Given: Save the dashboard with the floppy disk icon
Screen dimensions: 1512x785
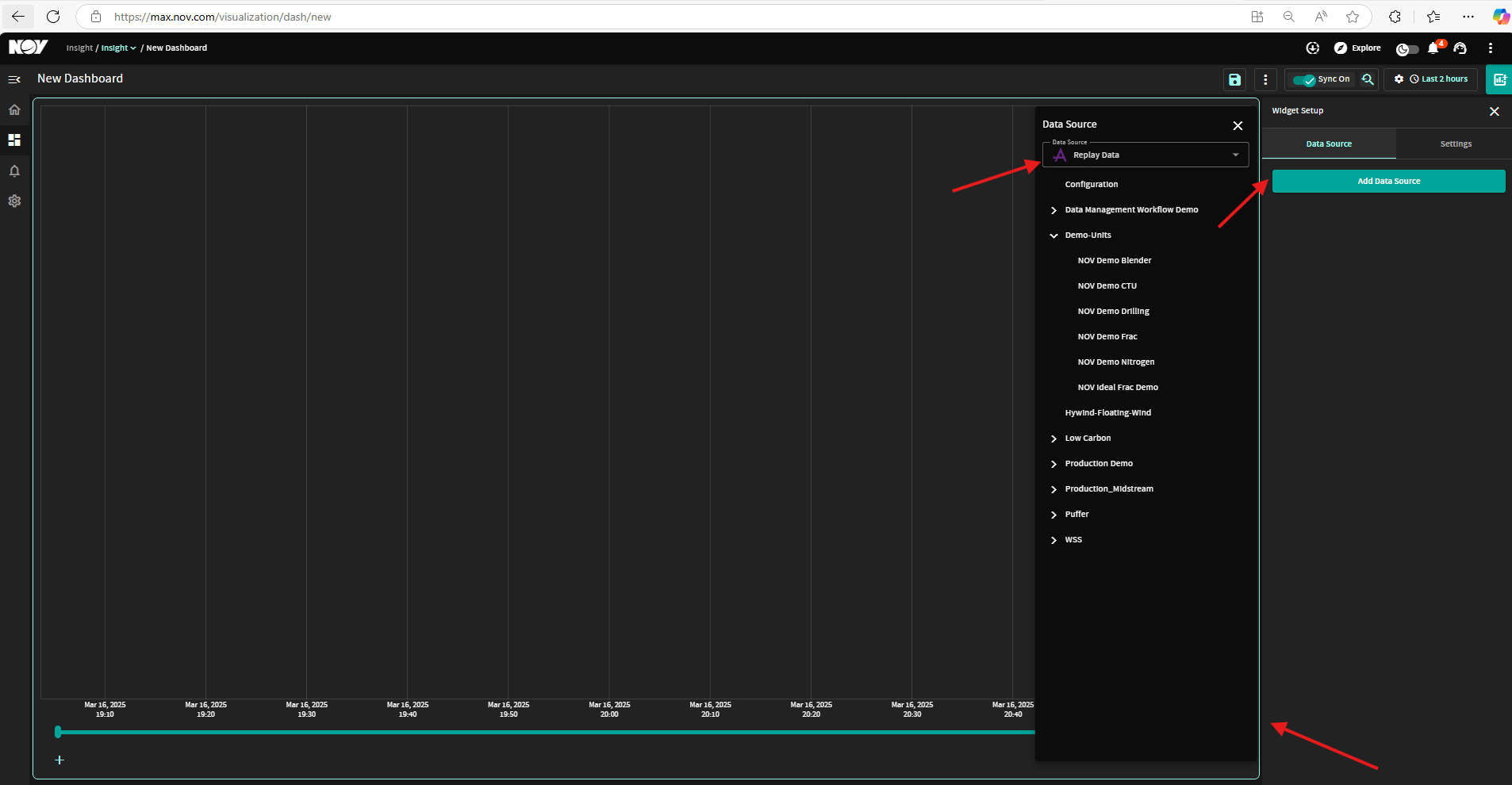Looking at the screenshot, I should (x=1234, y=79).
